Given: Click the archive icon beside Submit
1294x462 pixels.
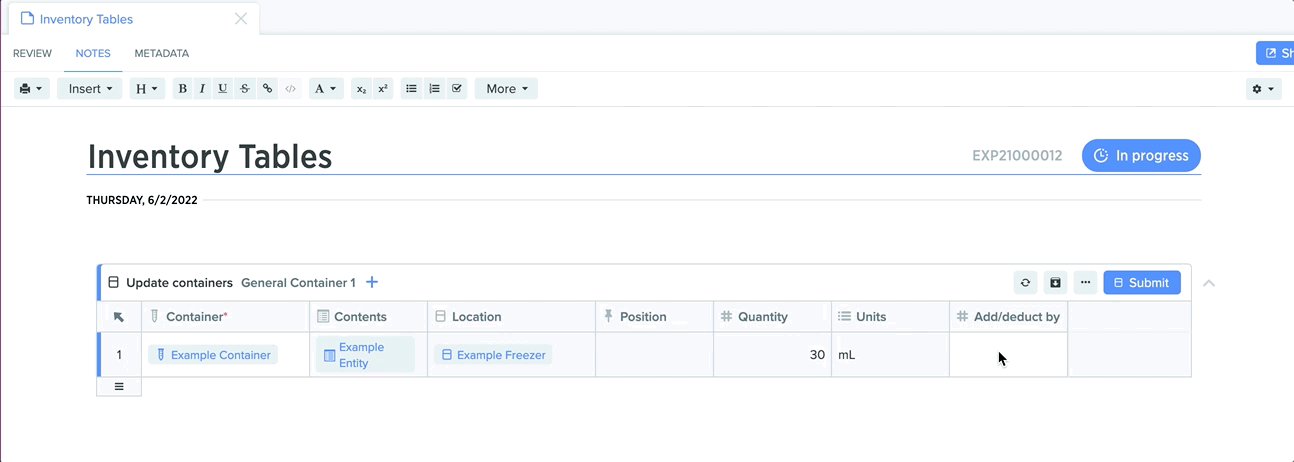Looking at the screenshot, I should tap(1055, 283).
